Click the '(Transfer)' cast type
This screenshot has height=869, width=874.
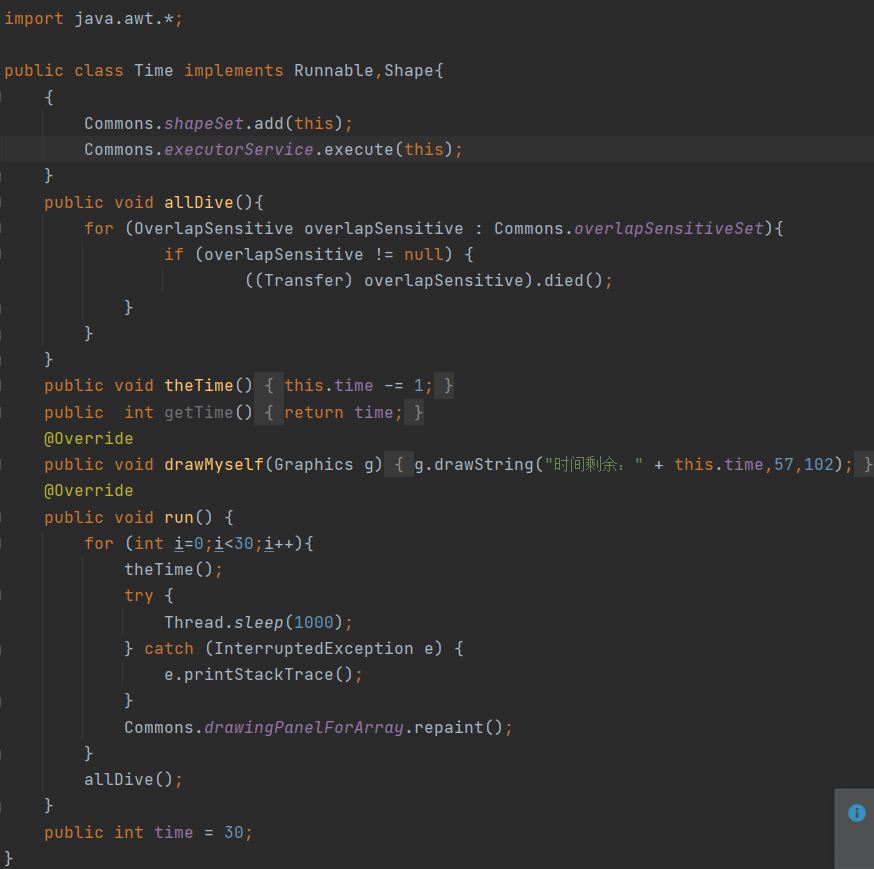(x=303, y=280)
